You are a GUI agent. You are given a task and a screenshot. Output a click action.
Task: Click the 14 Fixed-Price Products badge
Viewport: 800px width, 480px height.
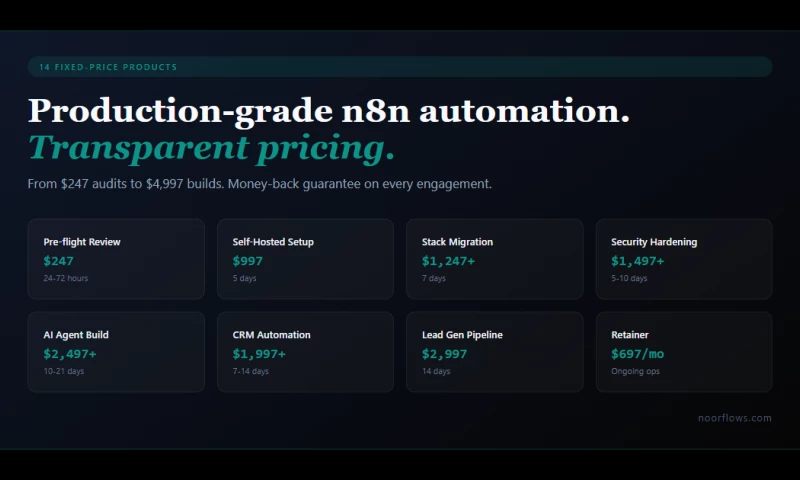(x=400, y=67)
